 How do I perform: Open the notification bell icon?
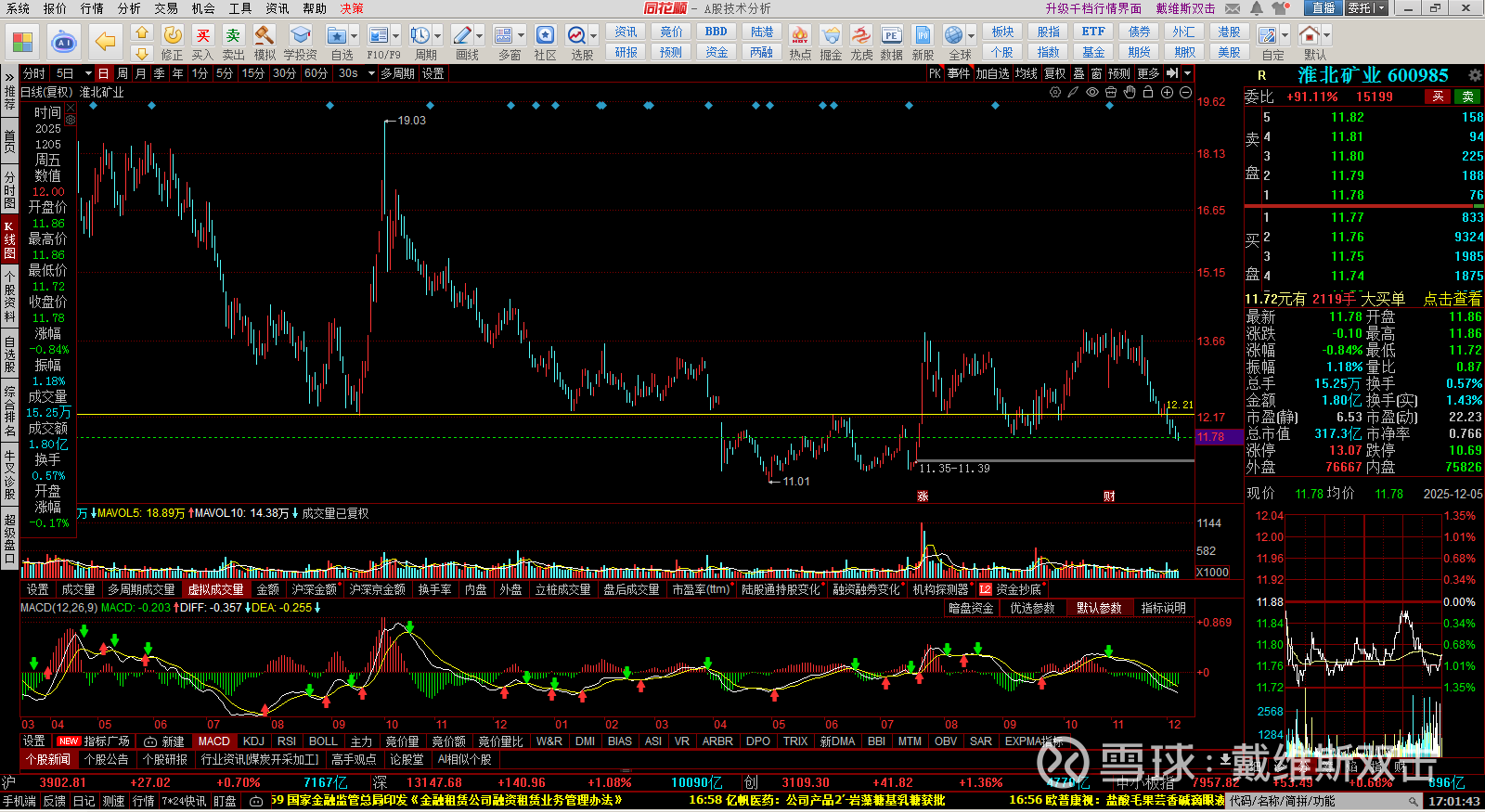coord(1256,8)
